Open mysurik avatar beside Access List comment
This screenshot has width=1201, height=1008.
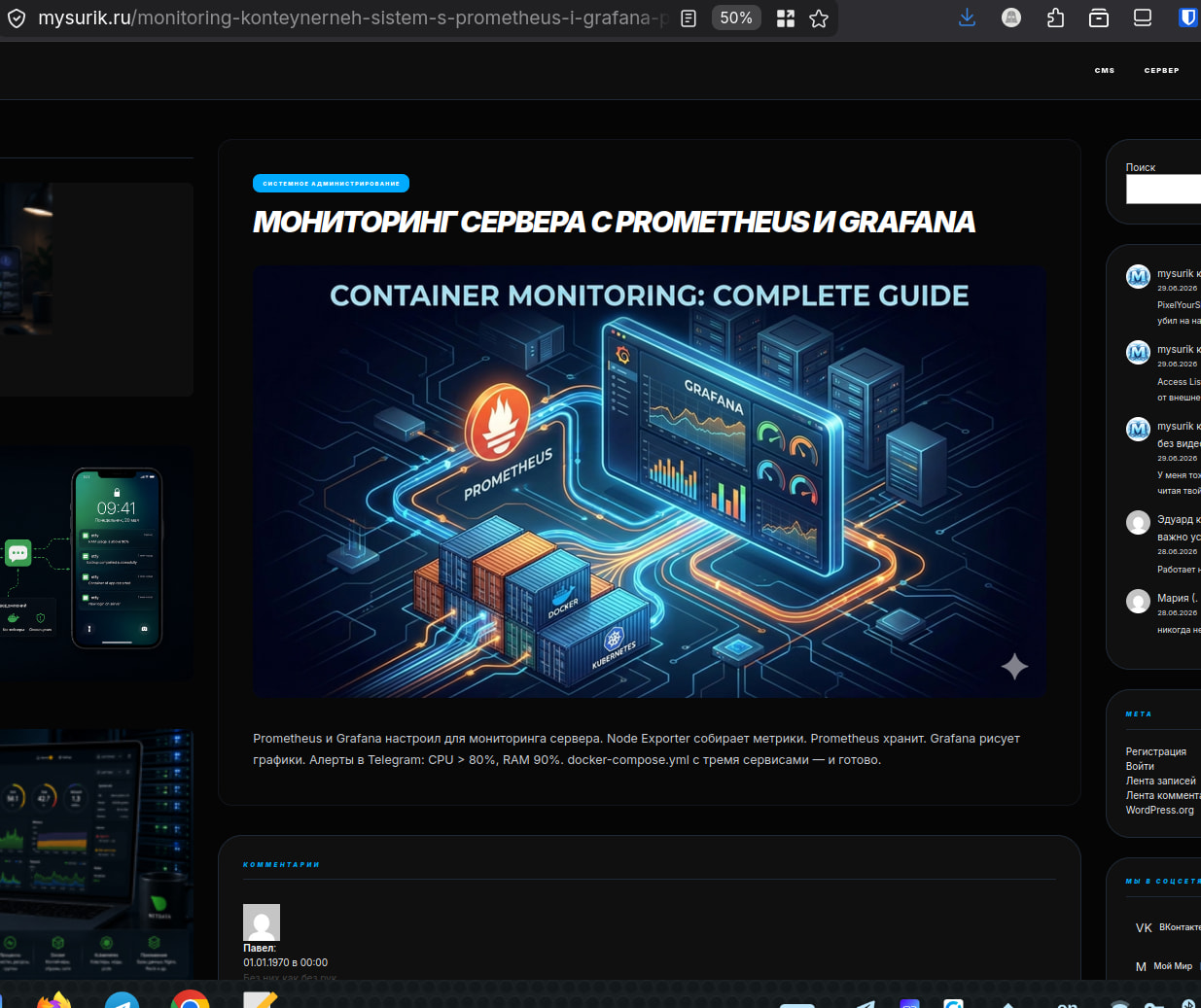coord(1138,353)
